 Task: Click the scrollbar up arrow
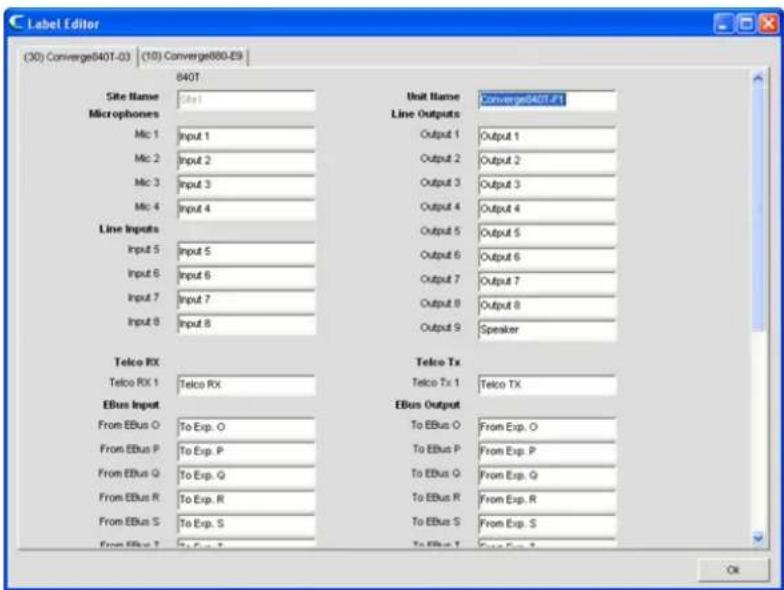[x=758, y=78]
